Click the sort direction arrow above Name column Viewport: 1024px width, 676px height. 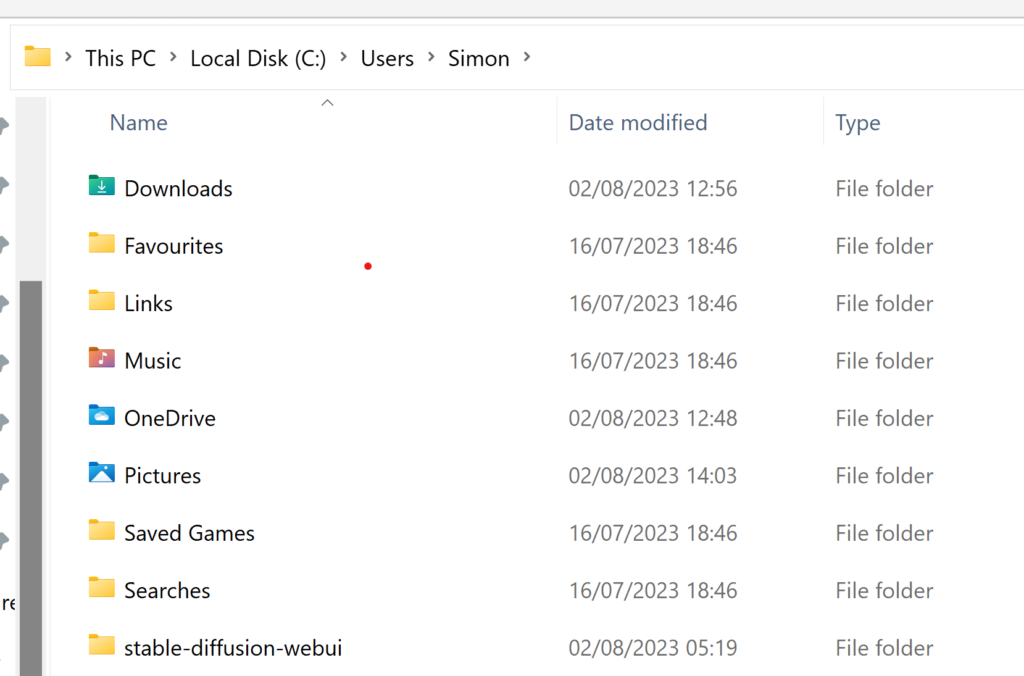tap(327, 102)
